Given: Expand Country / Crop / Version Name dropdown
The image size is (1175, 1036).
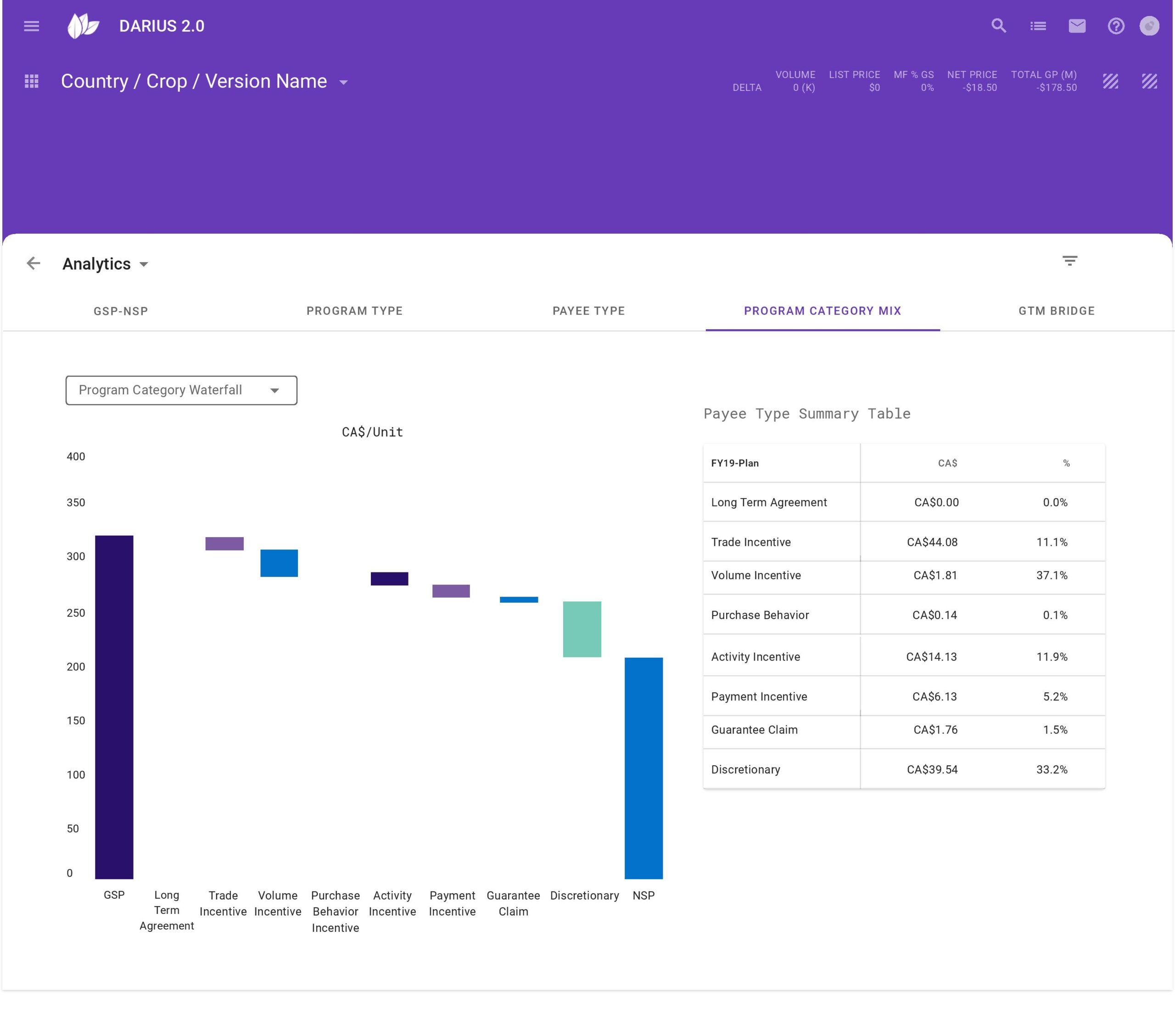Looking at the screenshot, I should pos(344,82).
